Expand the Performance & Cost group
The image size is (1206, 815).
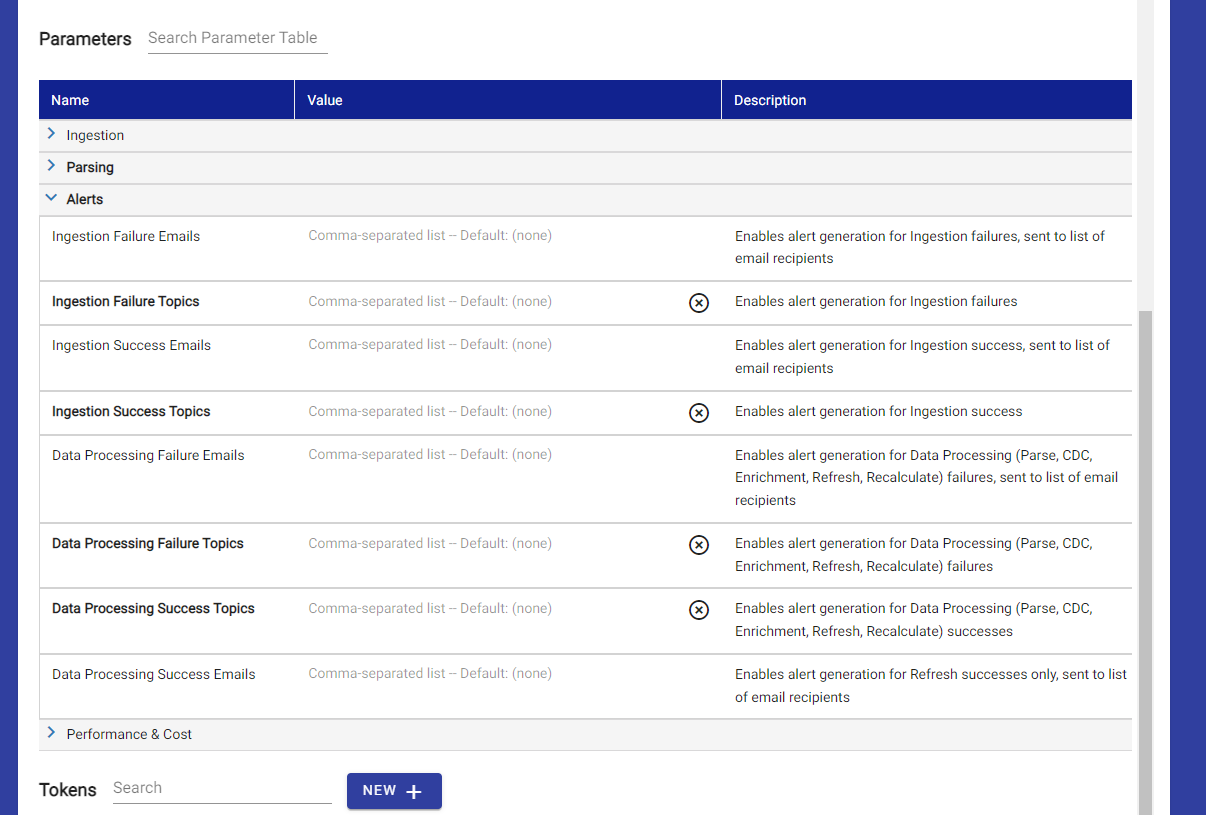[51, 733]
